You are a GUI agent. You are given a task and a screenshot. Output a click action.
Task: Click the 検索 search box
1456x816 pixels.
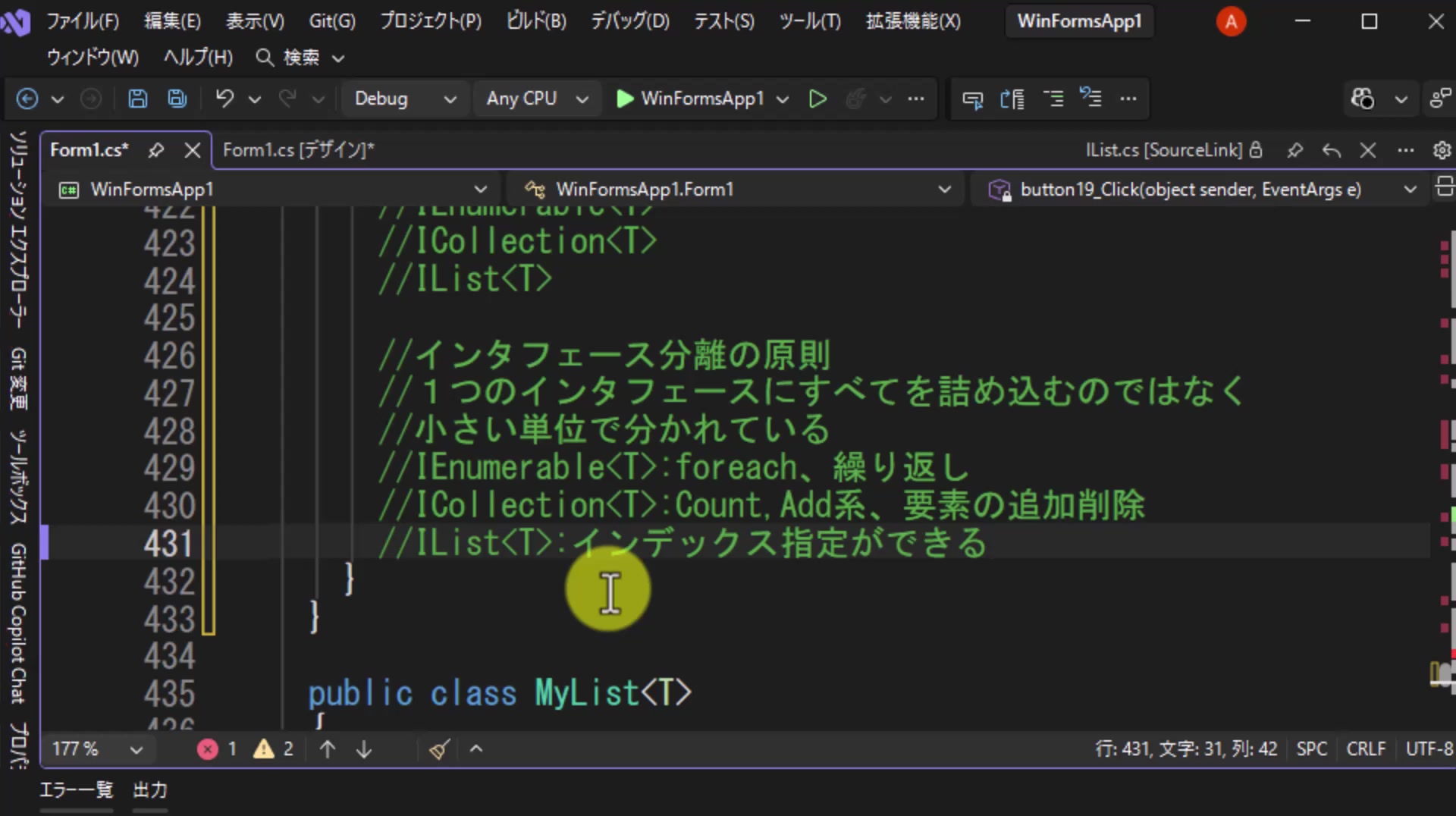click(x=300, y=58)
